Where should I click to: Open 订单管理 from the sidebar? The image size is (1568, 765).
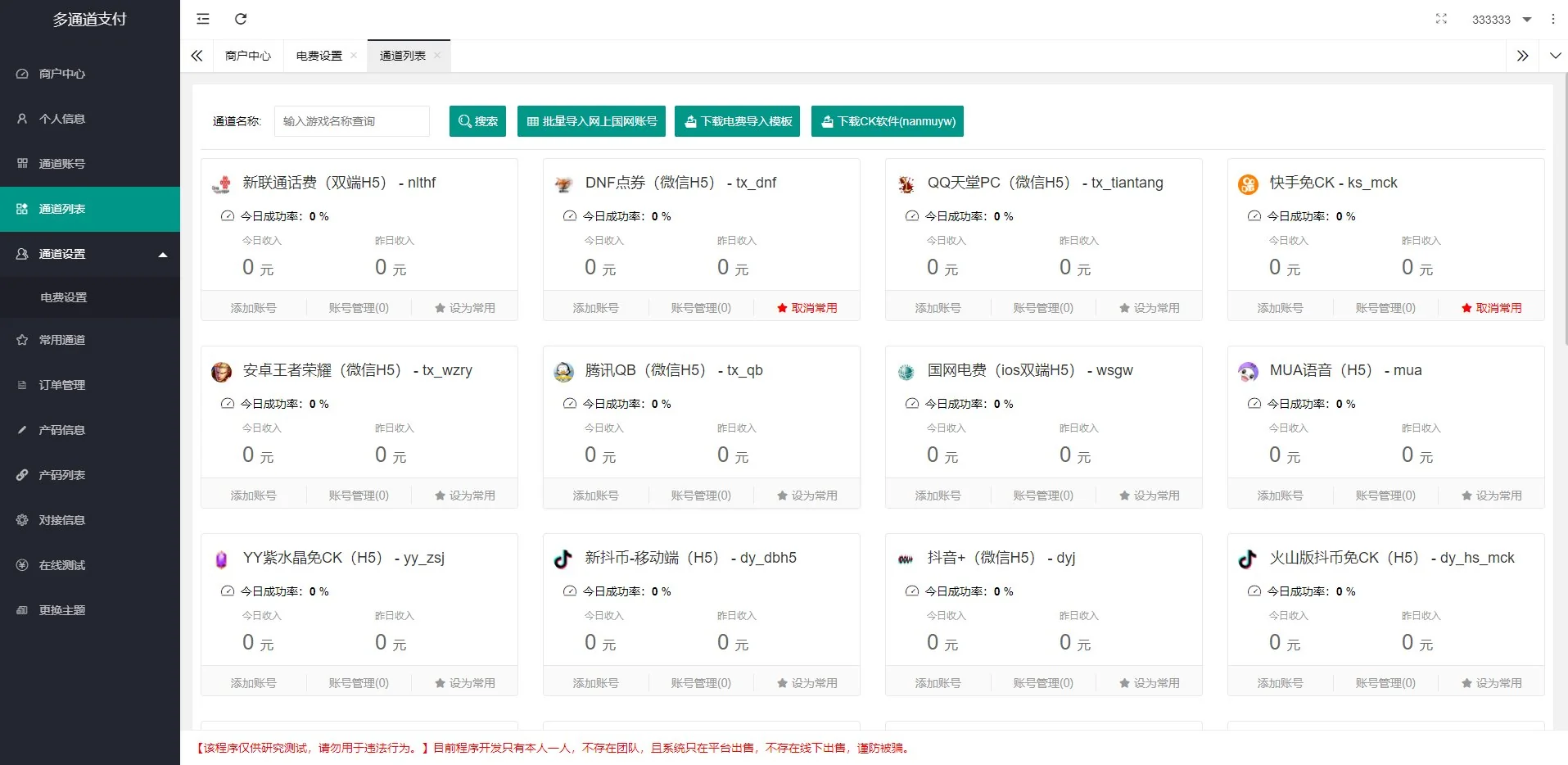61,384
